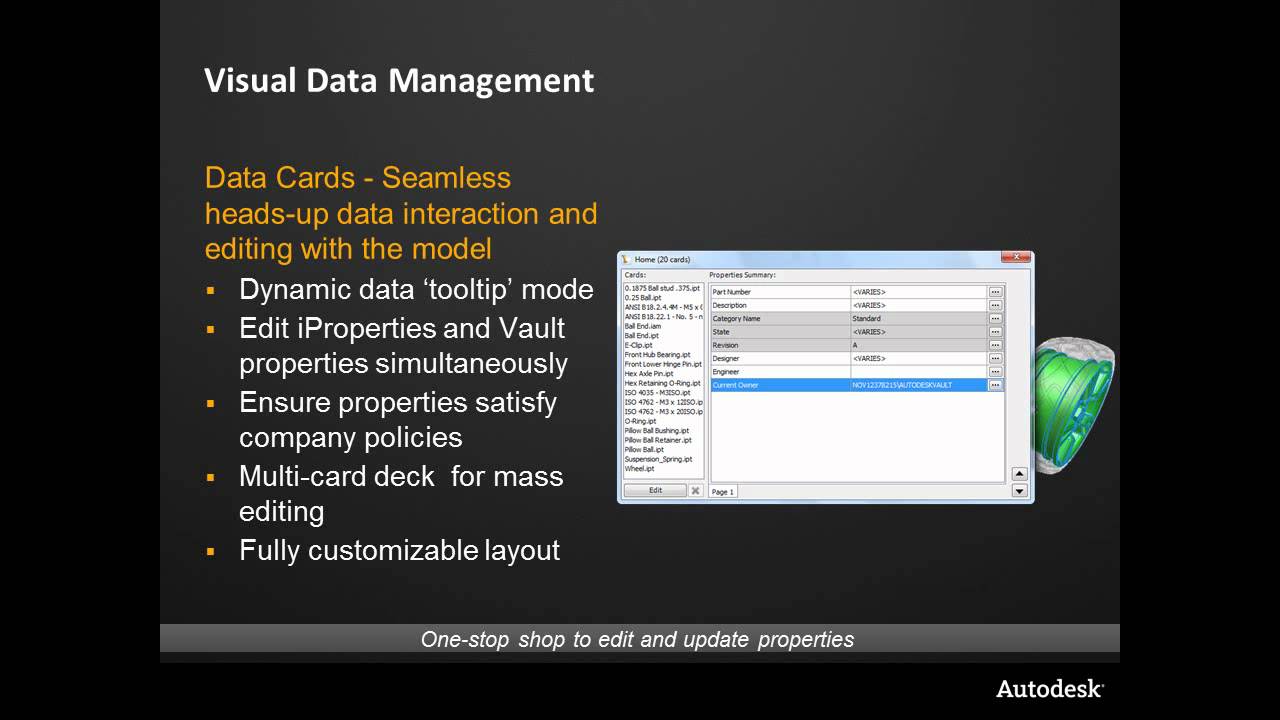Open the ellipsis button for Engineer
This screenshot has width=1280, height=720.
[x=995, y=371]
